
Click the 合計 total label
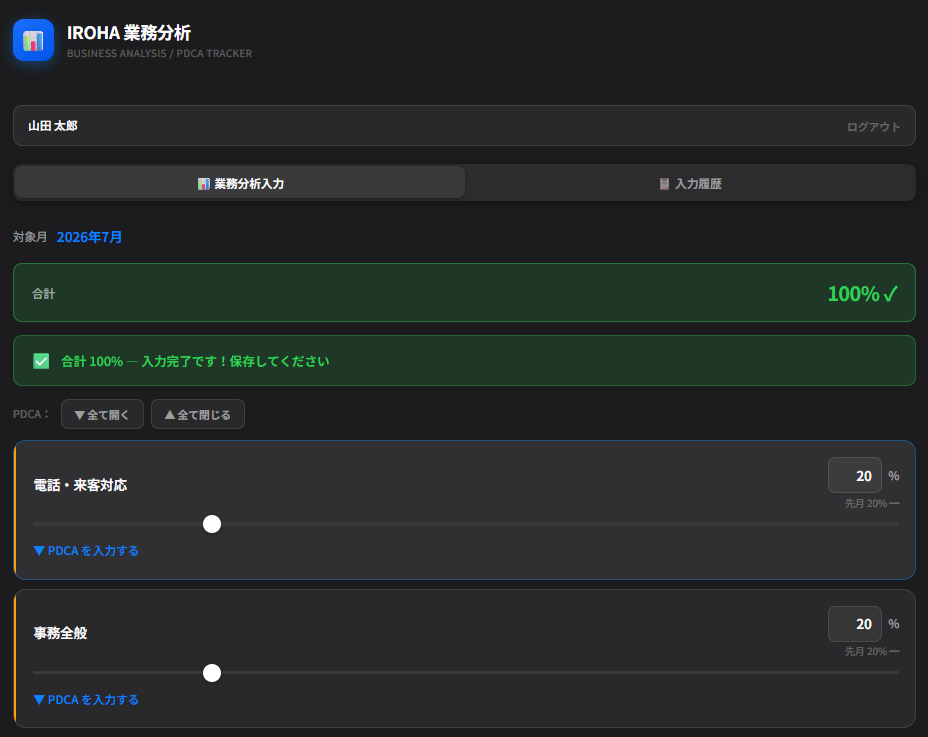click(x=43, y=294)
